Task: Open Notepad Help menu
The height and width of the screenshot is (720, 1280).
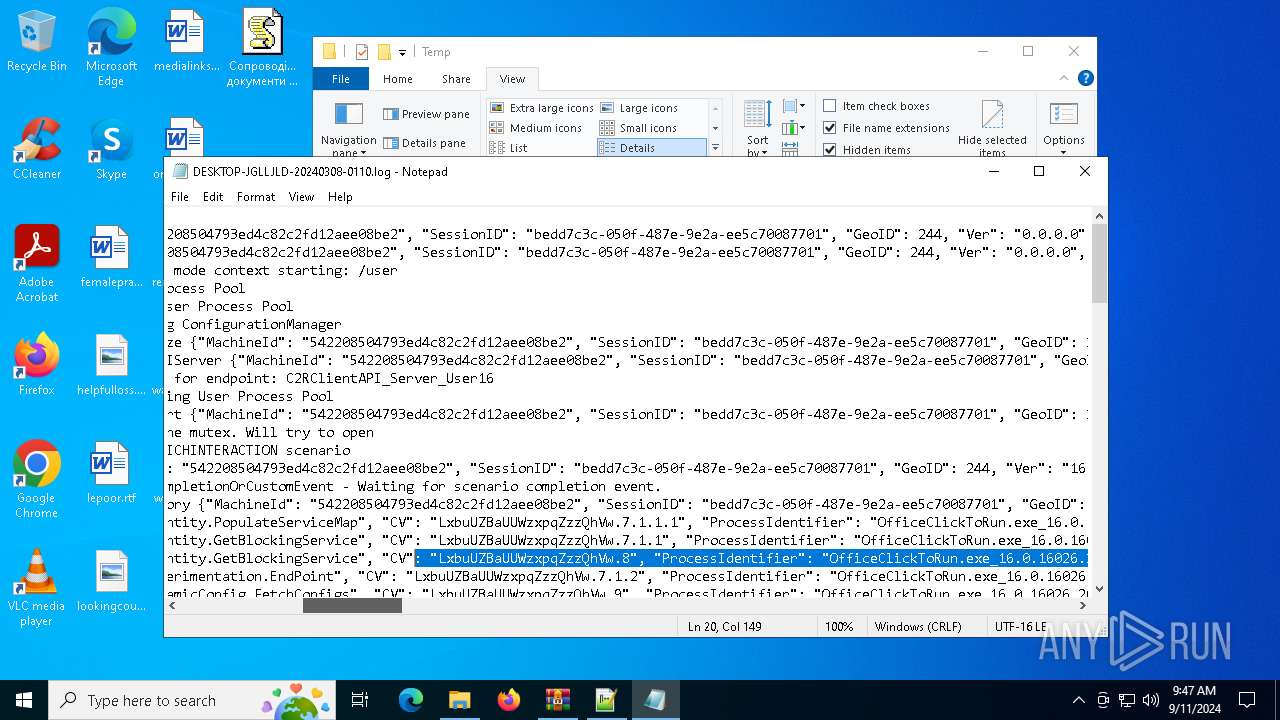Action: [340, 197]
